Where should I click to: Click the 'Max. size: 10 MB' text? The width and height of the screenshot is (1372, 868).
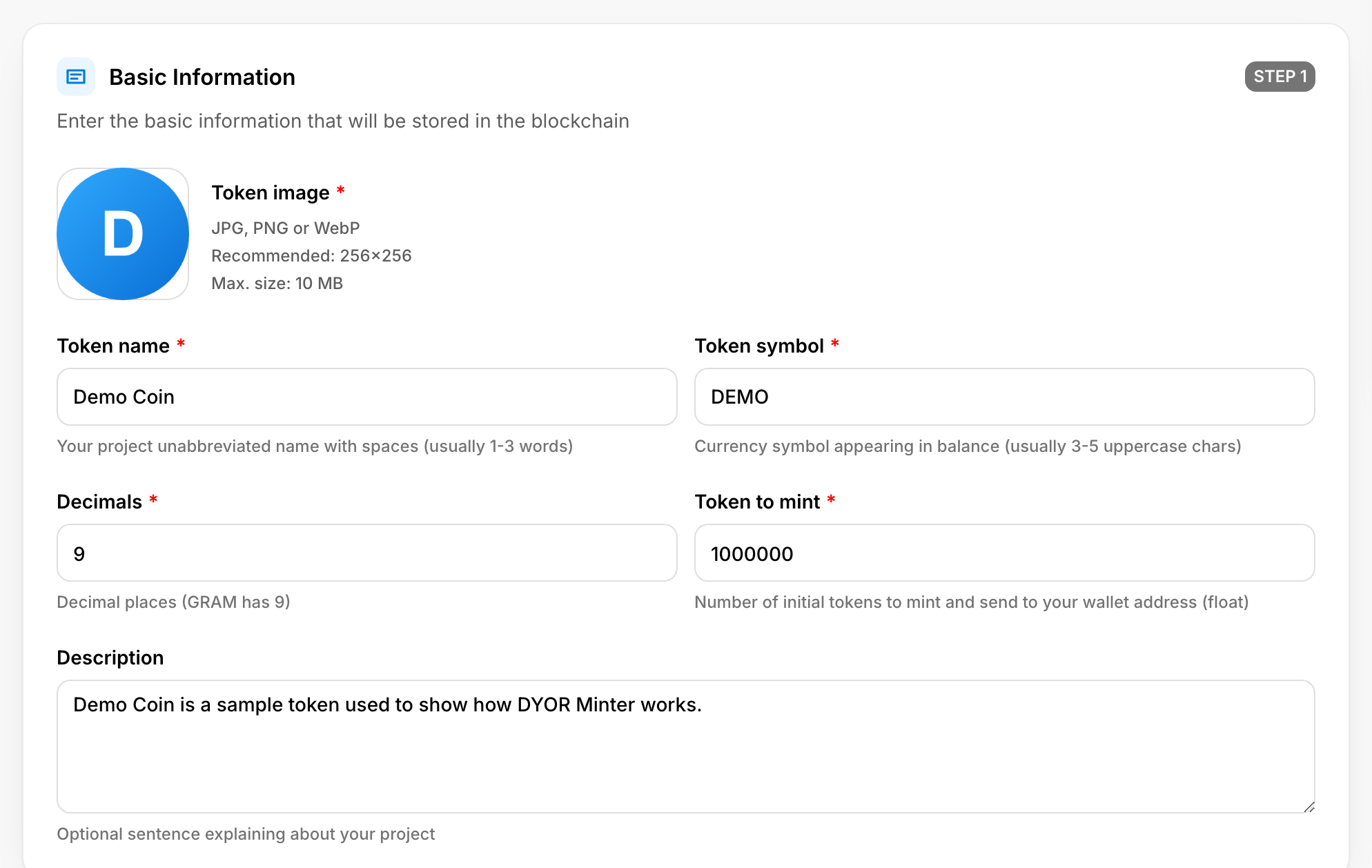point(277,284)
